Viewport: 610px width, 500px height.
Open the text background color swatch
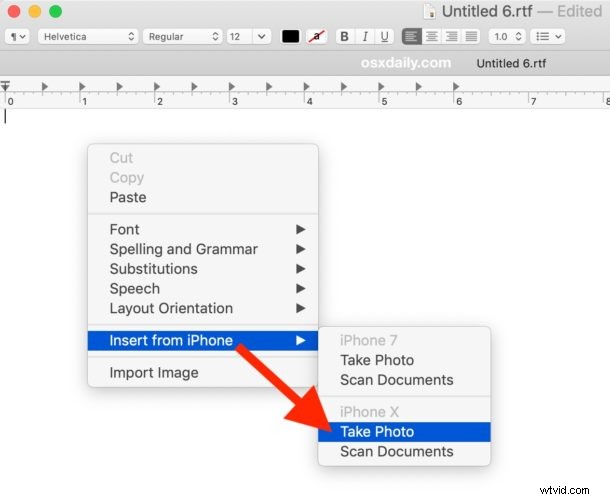(316, 37)
